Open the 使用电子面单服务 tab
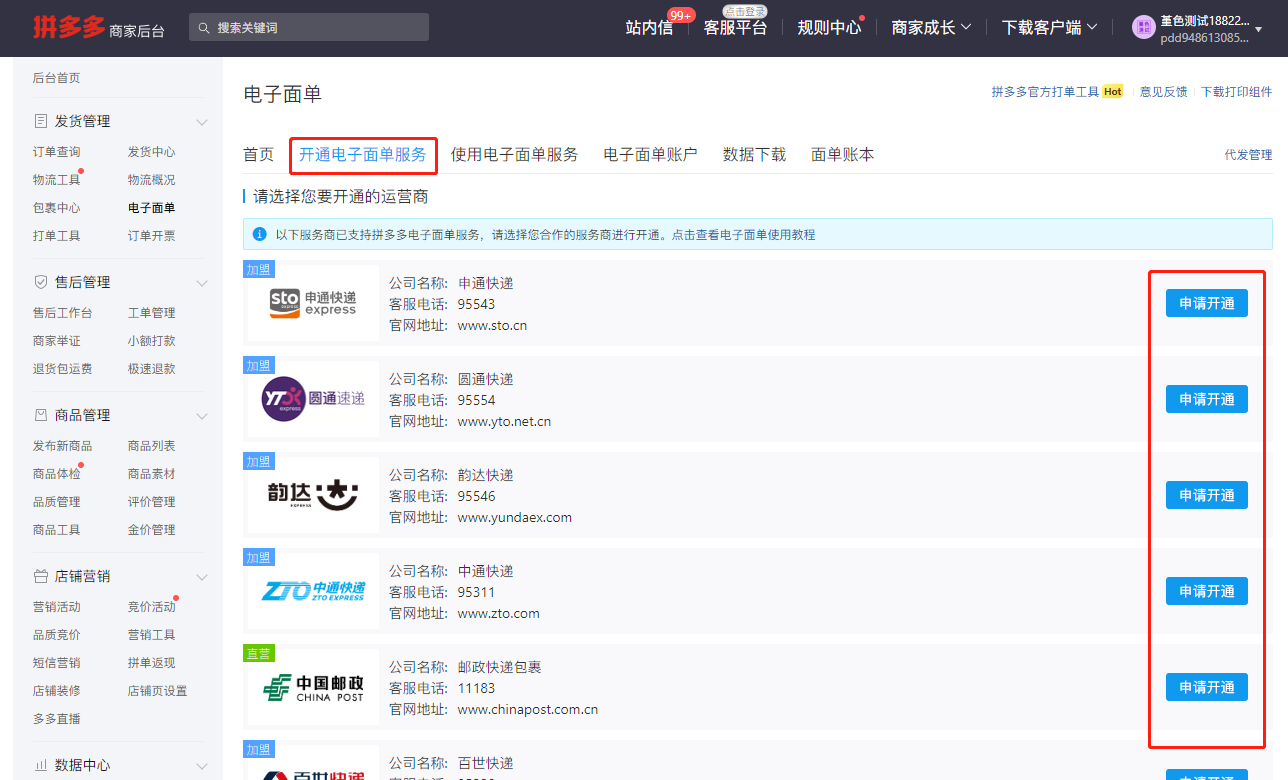This screenshot has width=1288, height=780. (514, 155)
